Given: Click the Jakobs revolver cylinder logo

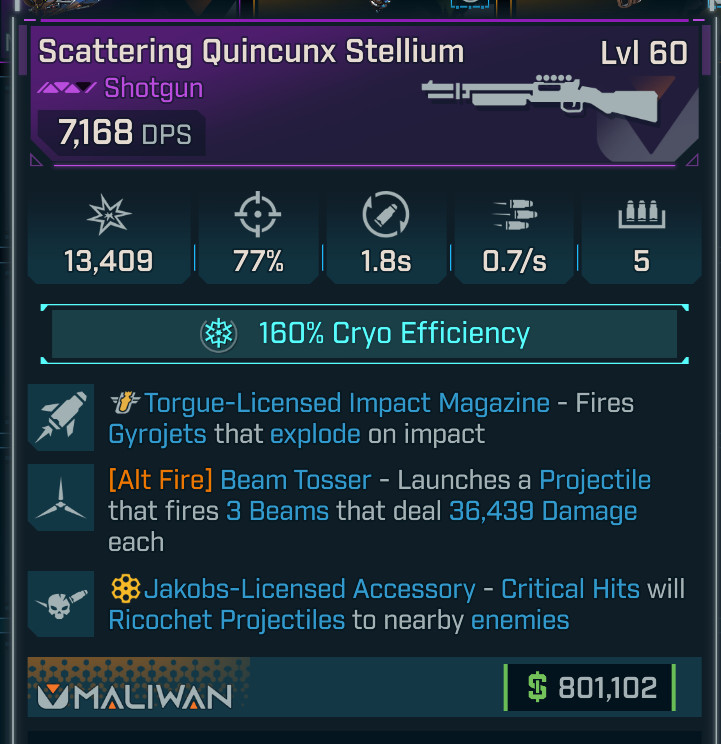Looking at the screenshot, I should pyautogui.click(x=125, y=588).
